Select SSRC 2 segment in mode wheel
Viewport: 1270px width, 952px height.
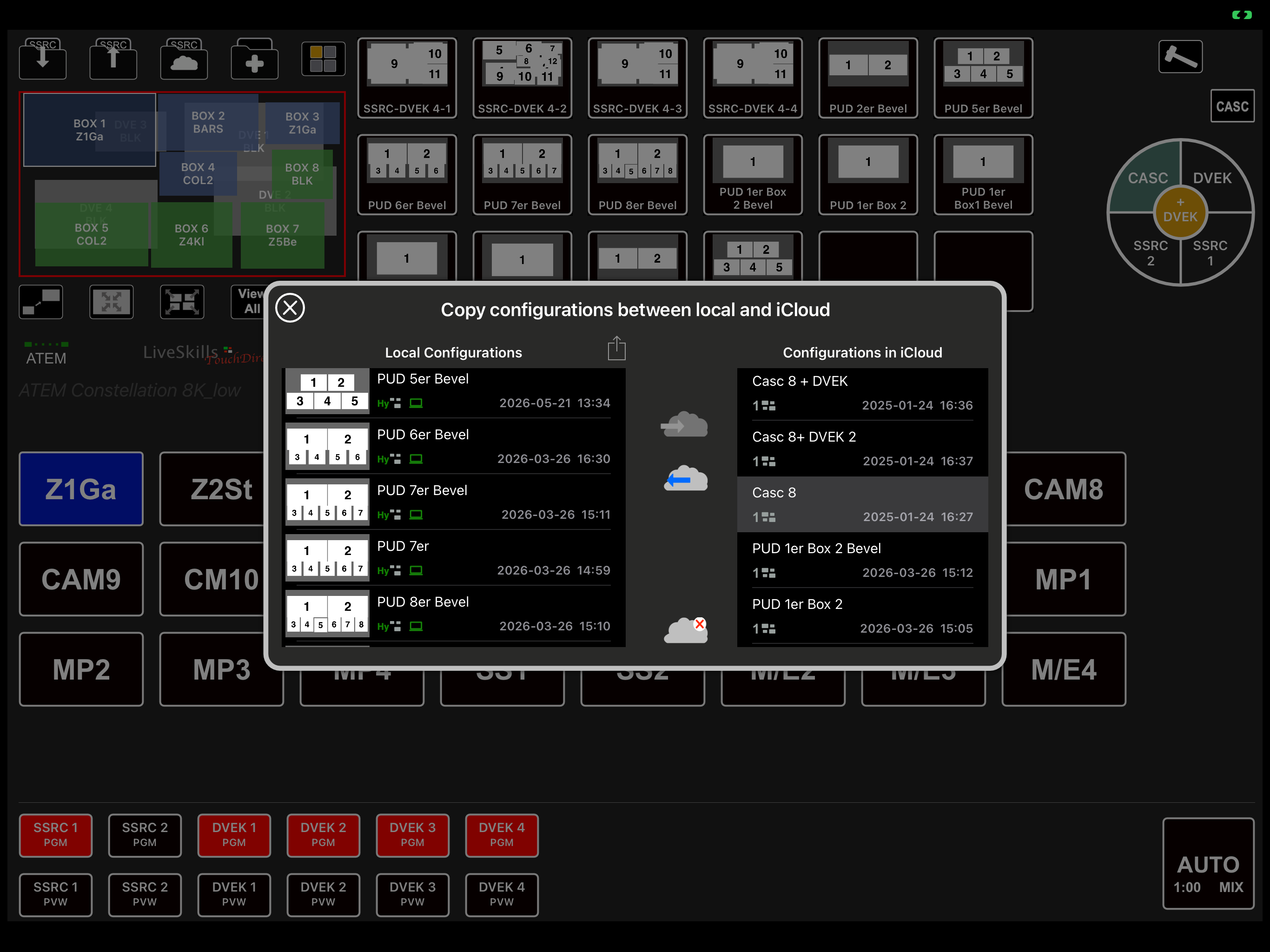(x=1150, y=252)
